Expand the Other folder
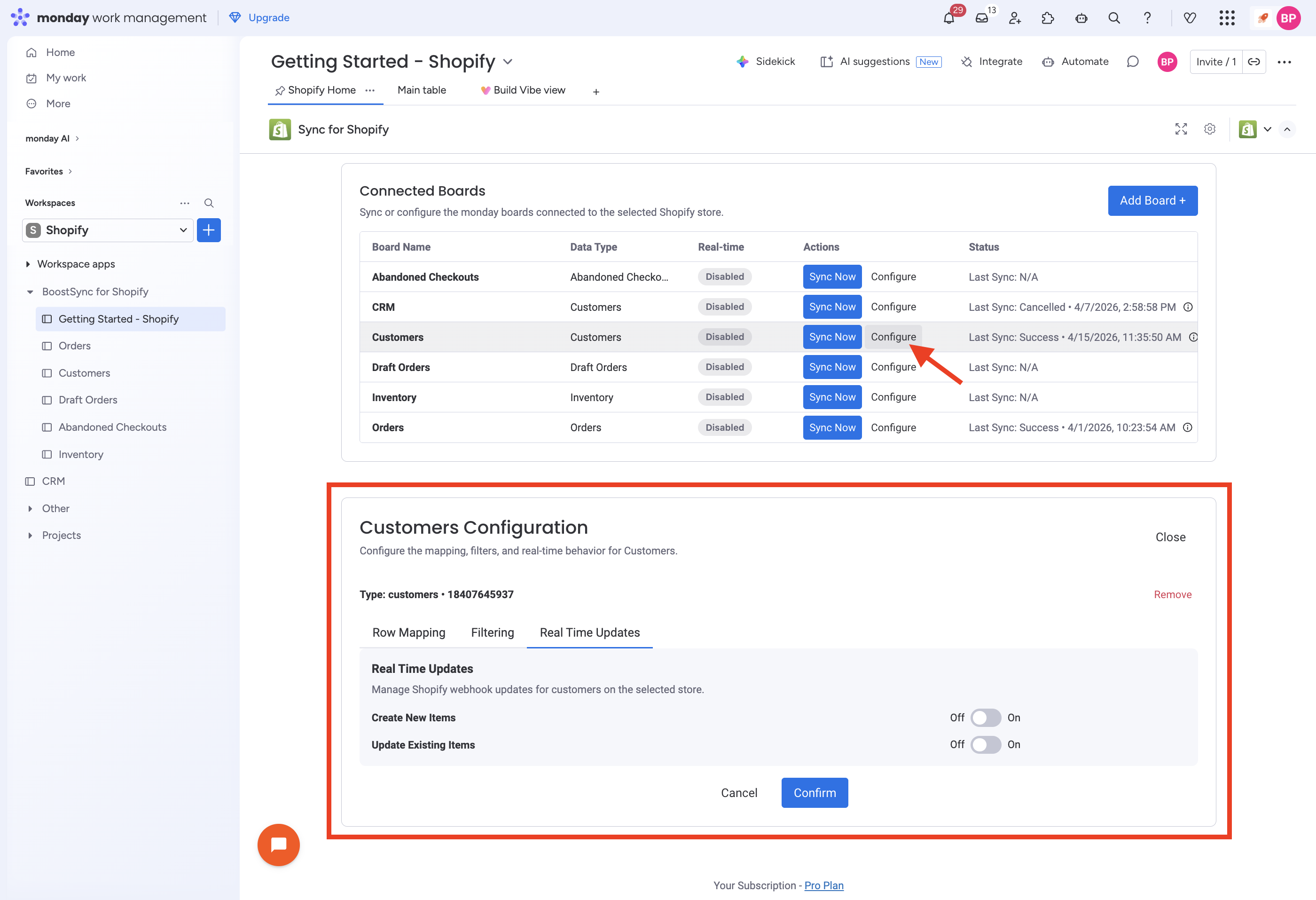 (x=30, y=509)
